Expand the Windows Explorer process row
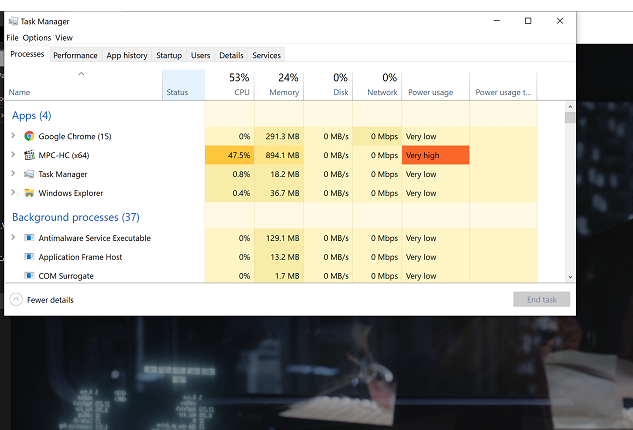Image resolution: width=633 pixels, height=430 pixels. (x=13, y=193)
